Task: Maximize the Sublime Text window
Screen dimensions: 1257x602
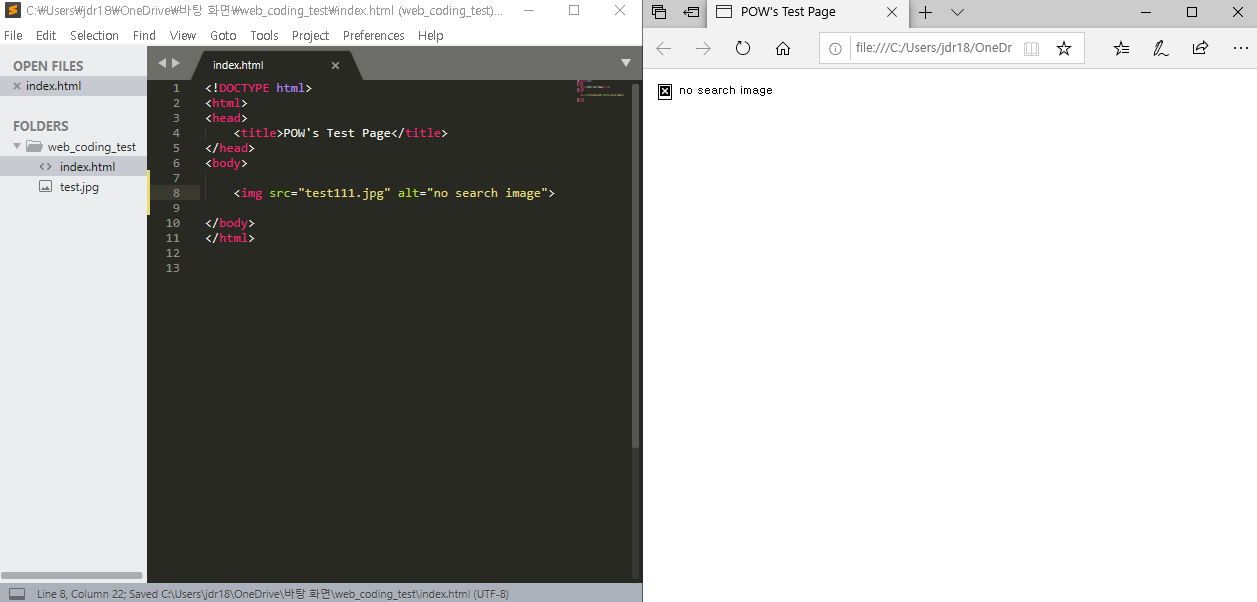Action: [x=574, y=11]
